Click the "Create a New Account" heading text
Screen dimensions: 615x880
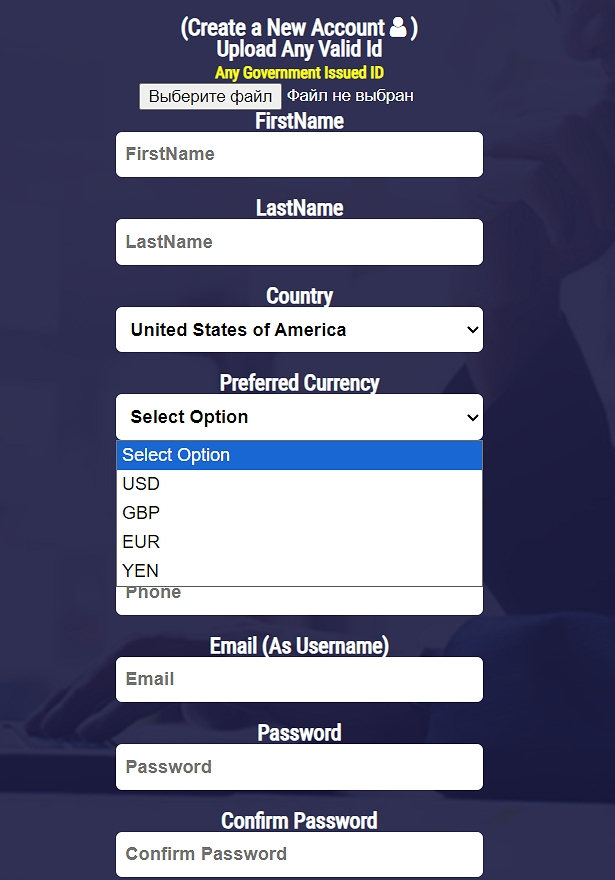point(285,28)
